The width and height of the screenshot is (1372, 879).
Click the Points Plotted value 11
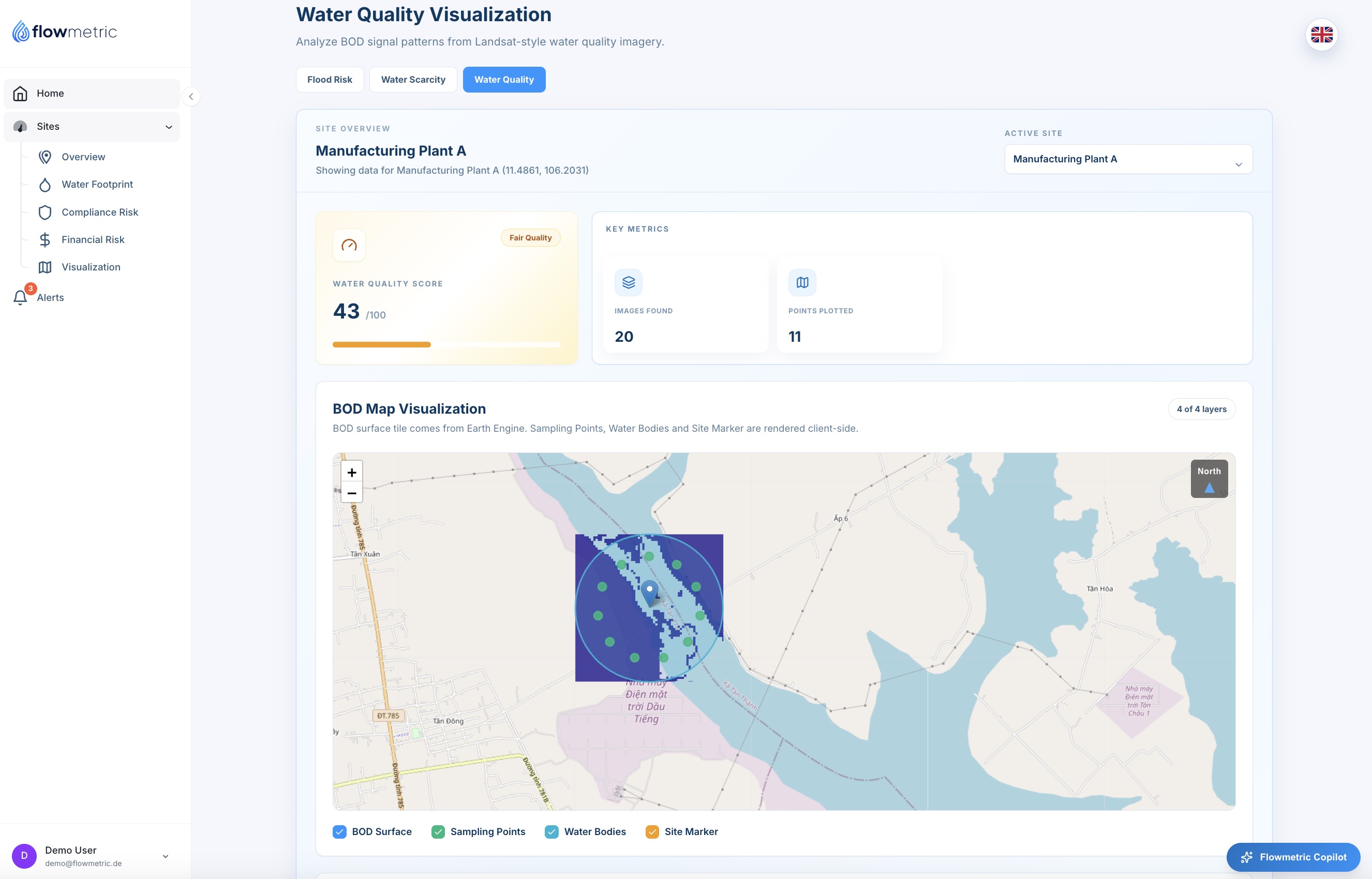coord(795,337)
